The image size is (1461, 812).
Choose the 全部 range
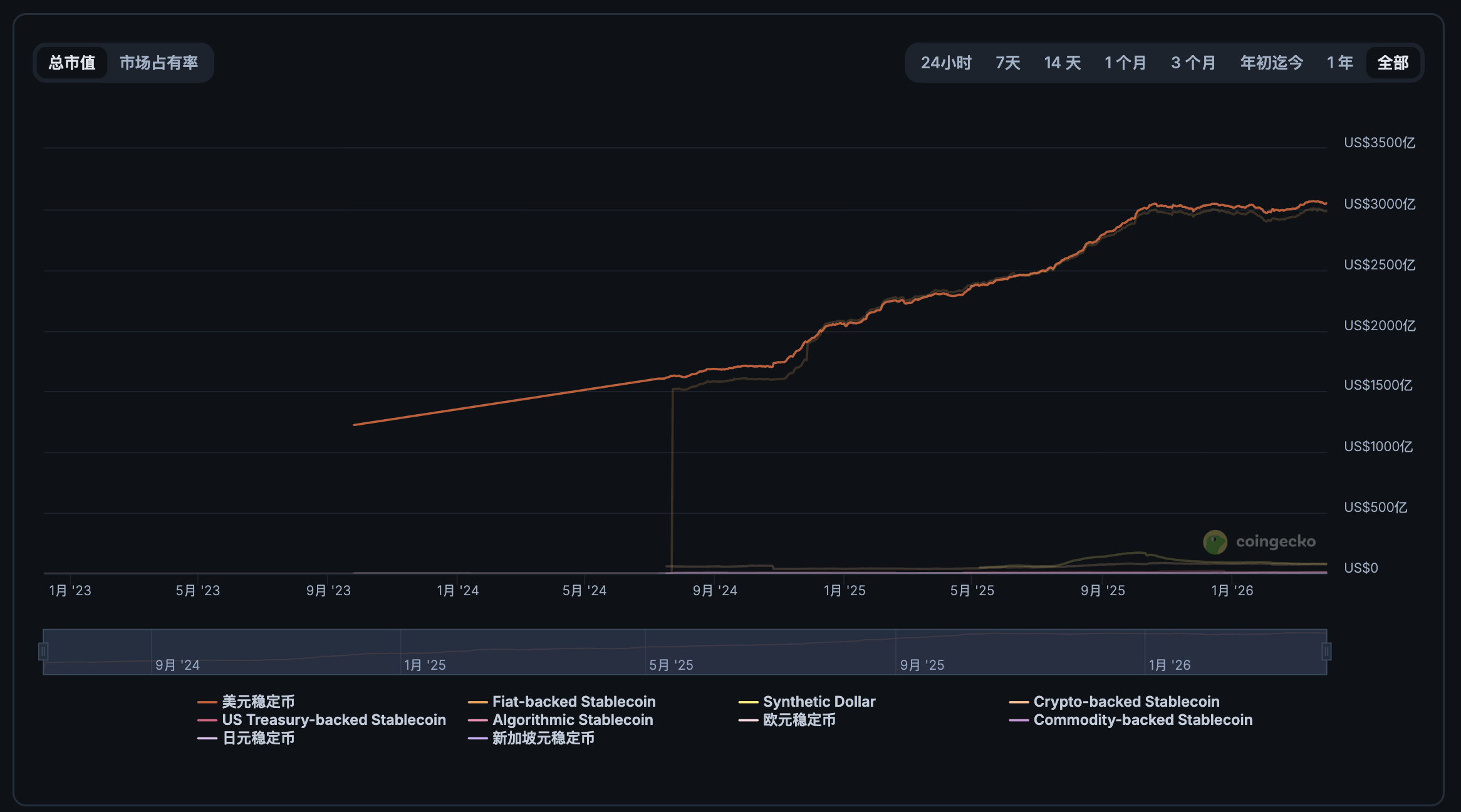pyautogui.click(x=1393, y=63)
